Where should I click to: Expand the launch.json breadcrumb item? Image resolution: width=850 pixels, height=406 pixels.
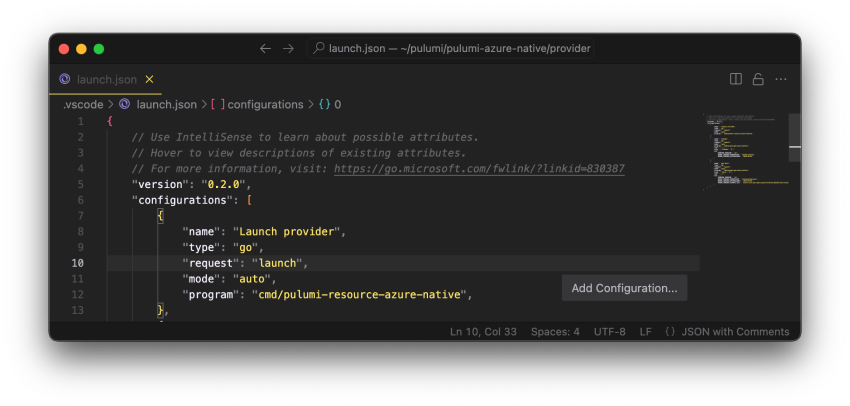[166, 104]
